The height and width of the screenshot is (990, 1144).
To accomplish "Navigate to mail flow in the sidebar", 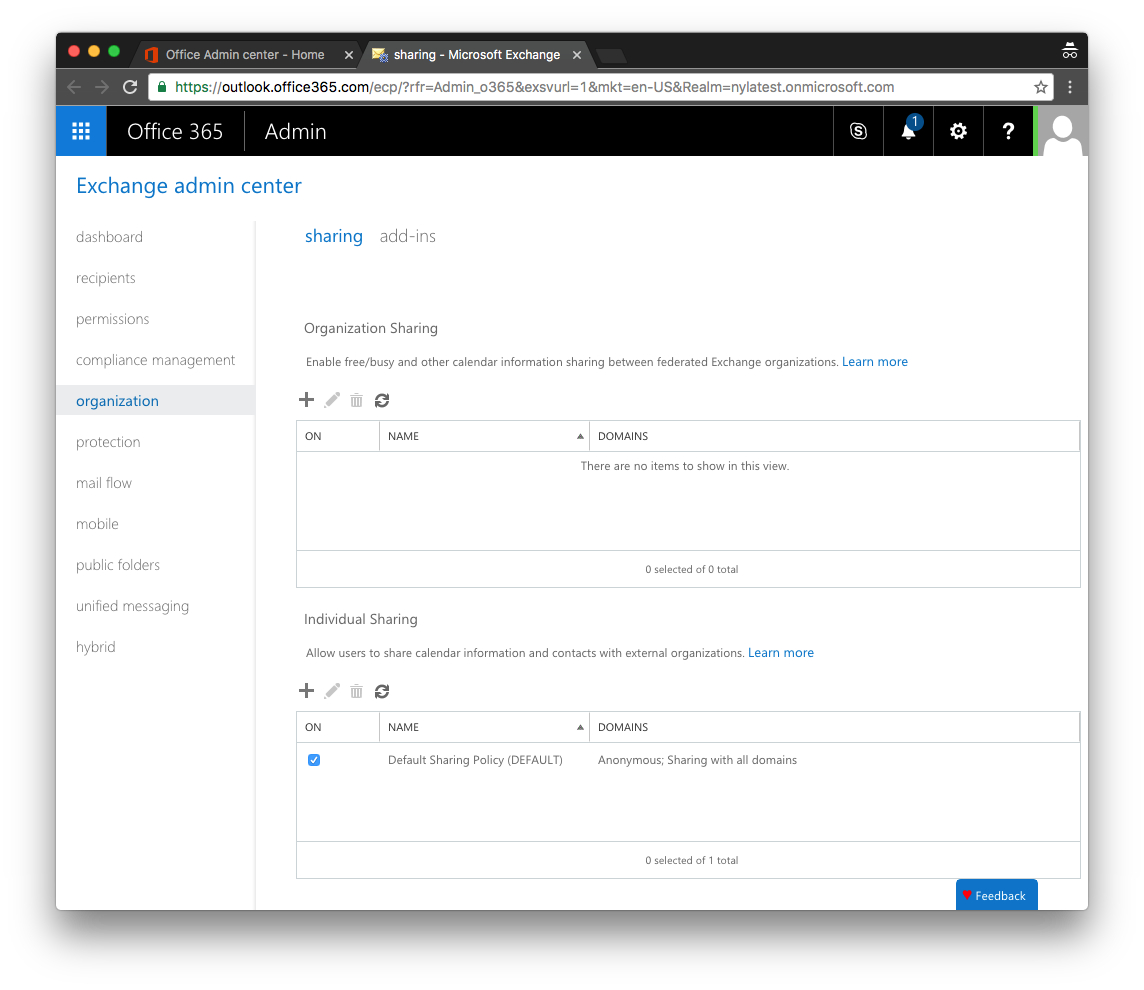I will [103, 483].
